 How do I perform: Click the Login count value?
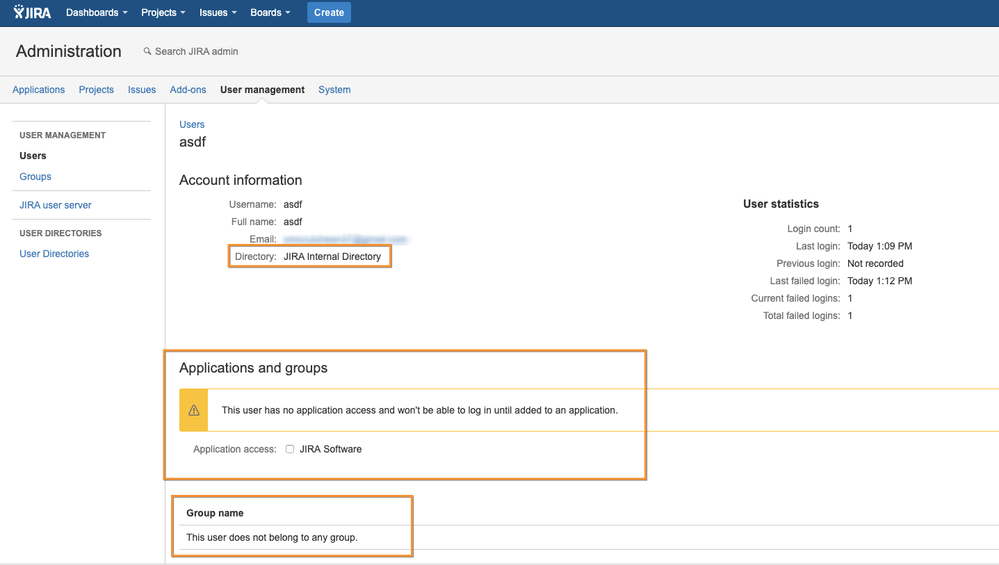[x=850, y=229]
